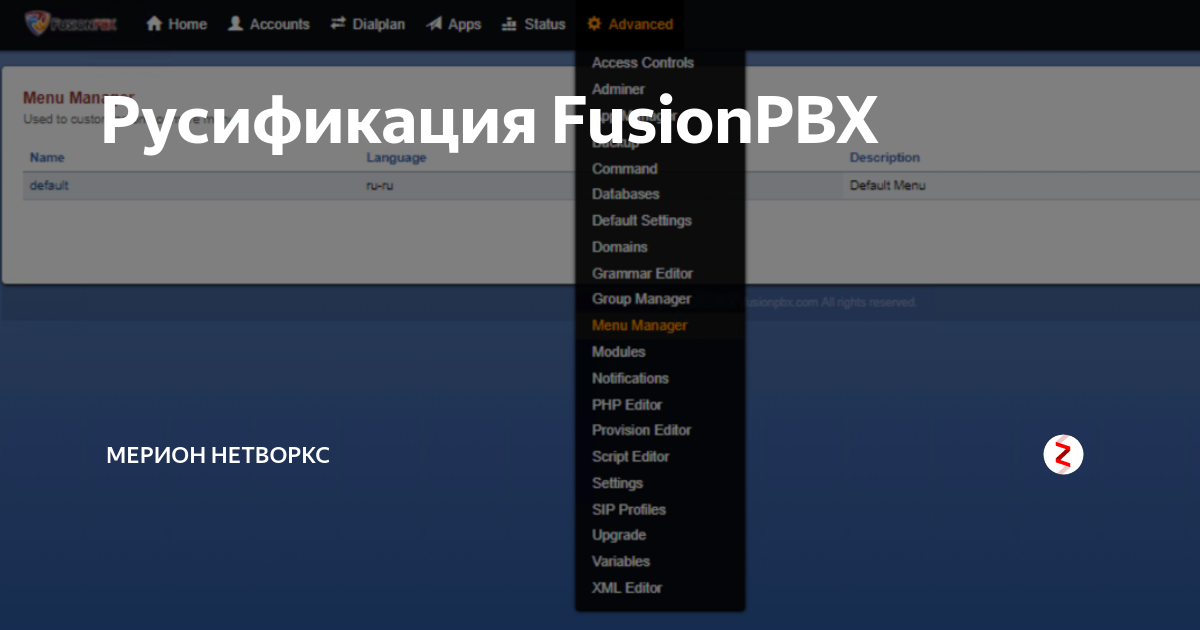
Task: Click the arrows icon beside Dialplan
Action: point(338,24)
